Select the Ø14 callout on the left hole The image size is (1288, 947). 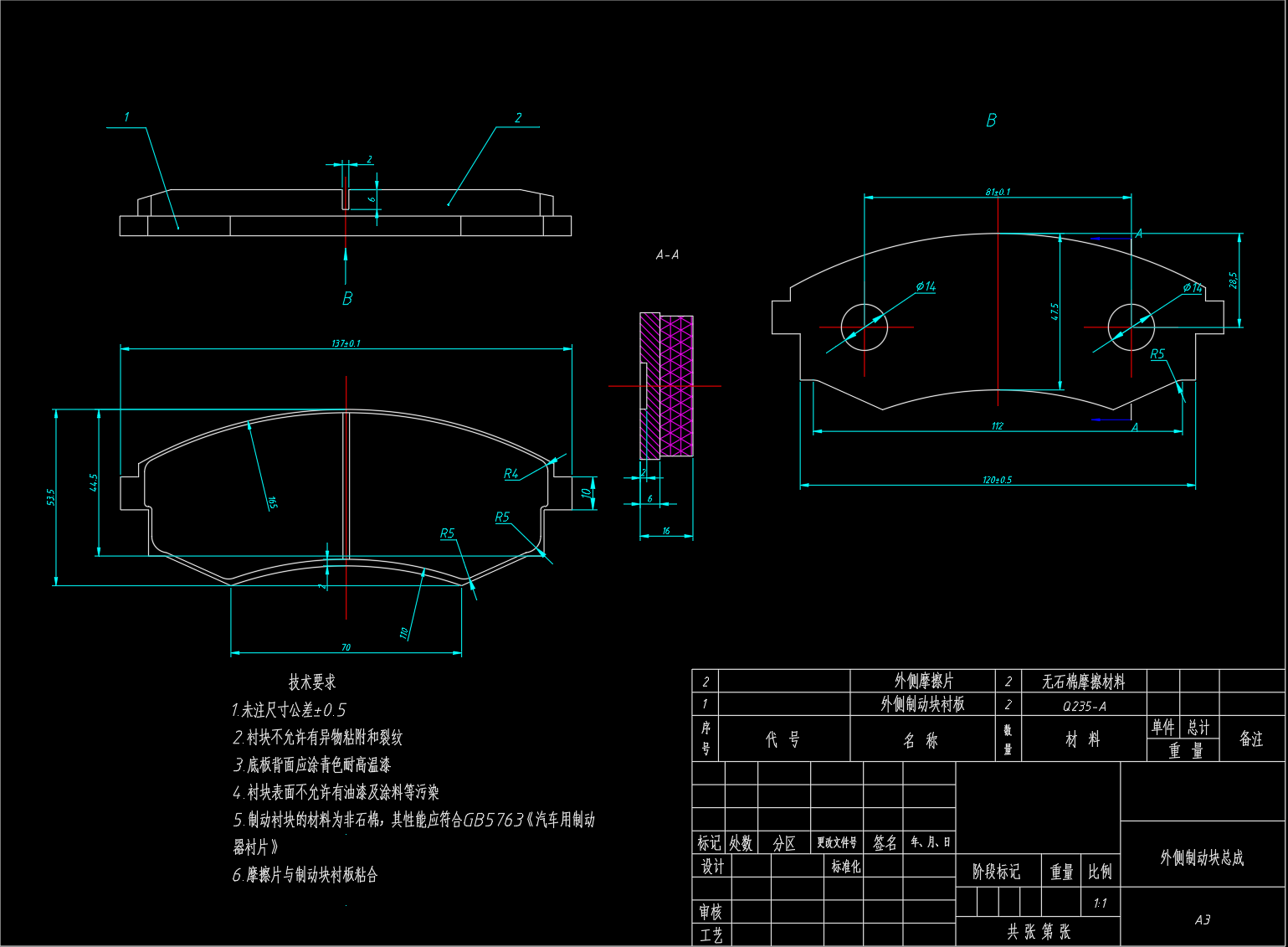tap(926, 286)
